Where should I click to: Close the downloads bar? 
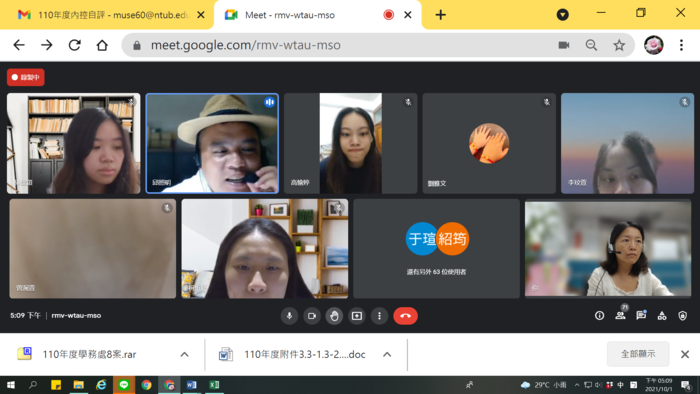(685, 354)
